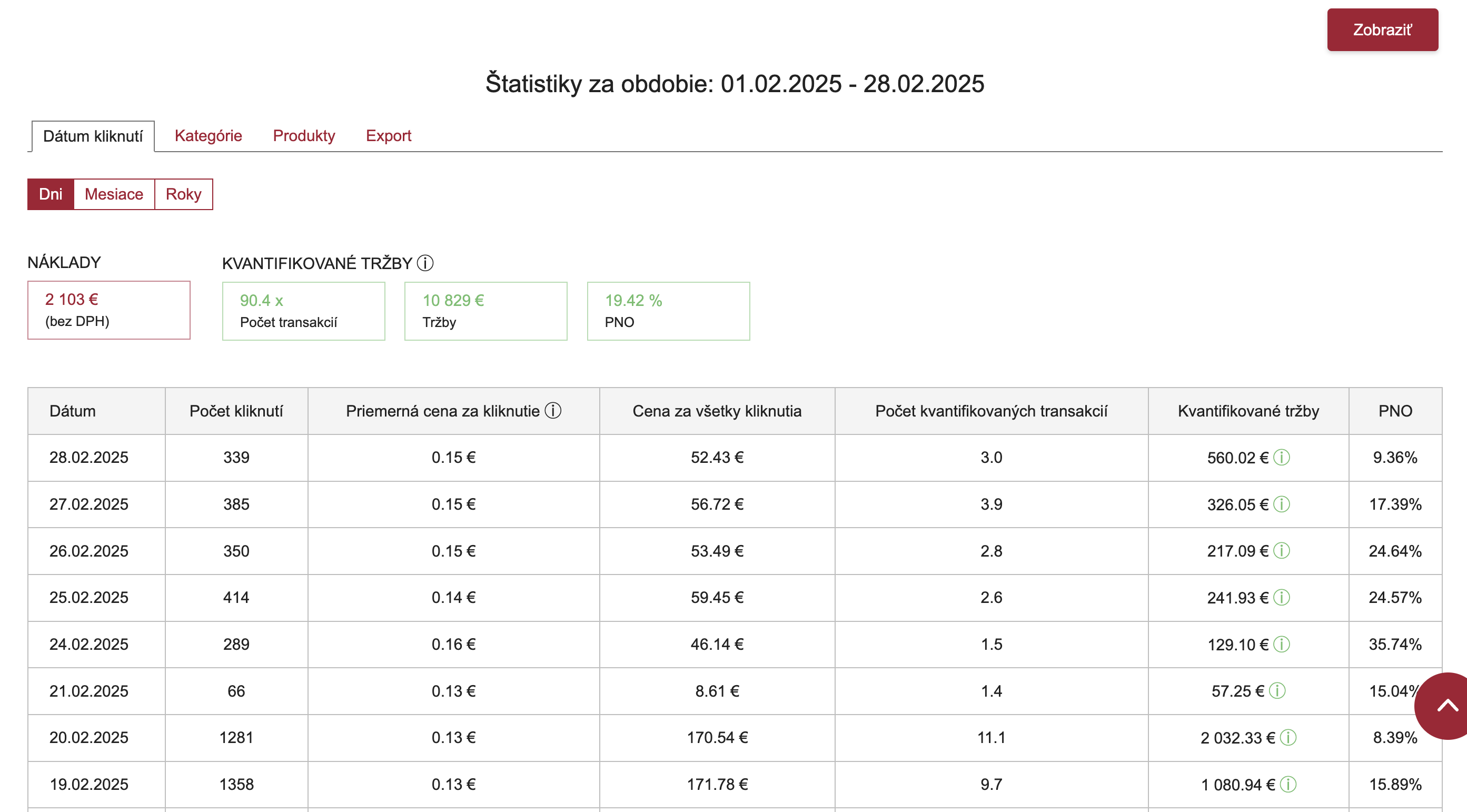Image resolution: width=1467 pixels, height=812 pixels.
Task: Click the cost value 52.43 €
Action: point(717,457)
